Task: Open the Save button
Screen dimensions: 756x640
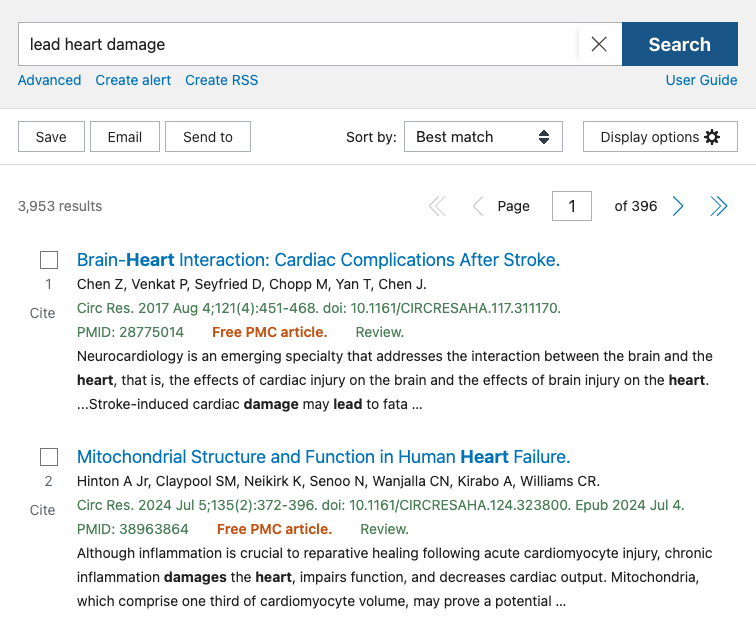Action: [51, 137]
